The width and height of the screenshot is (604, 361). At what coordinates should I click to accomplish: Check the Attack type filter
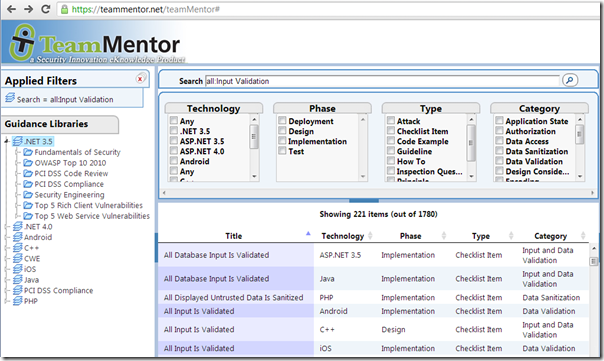(x=391, y=121)
